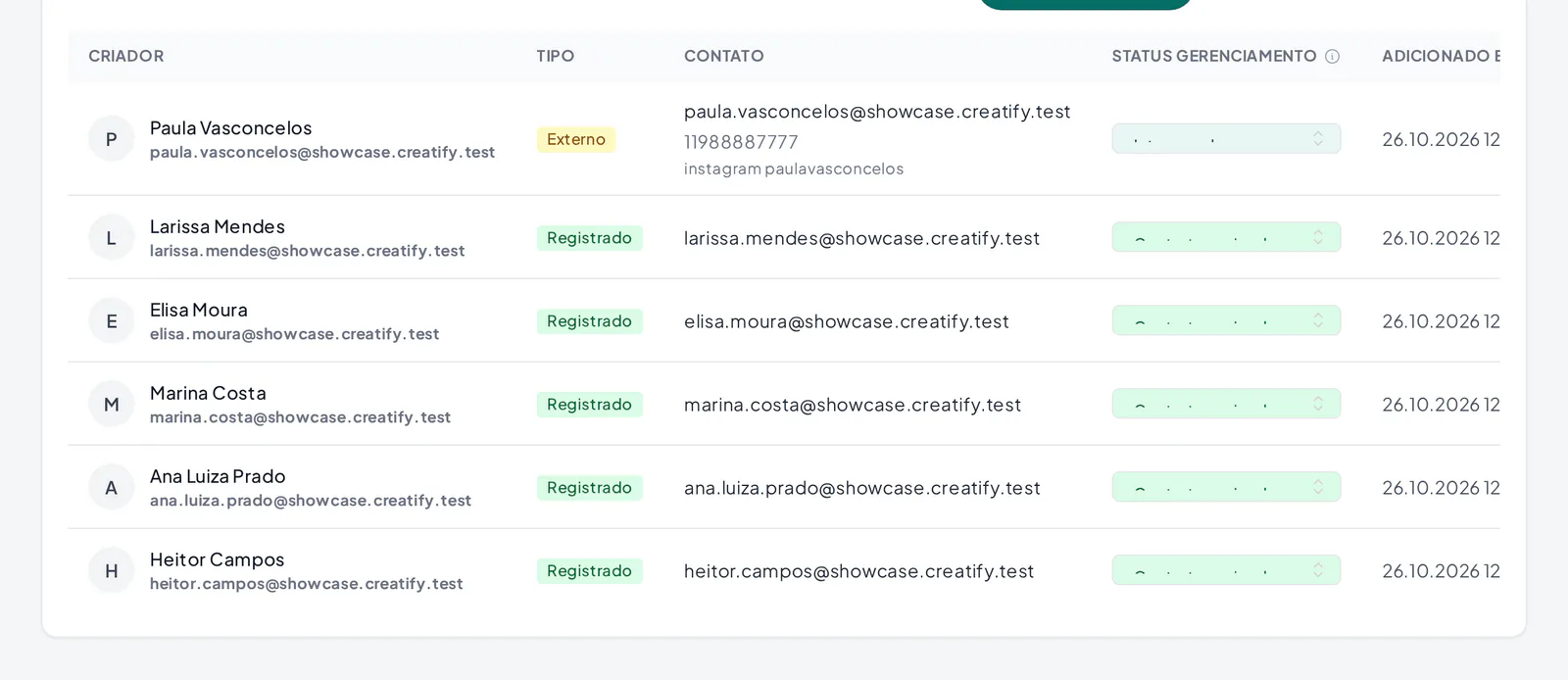The image size is (1568, 680).
Task: Click the instagram paulavasconcelos contact line
Action: [794, 169]
